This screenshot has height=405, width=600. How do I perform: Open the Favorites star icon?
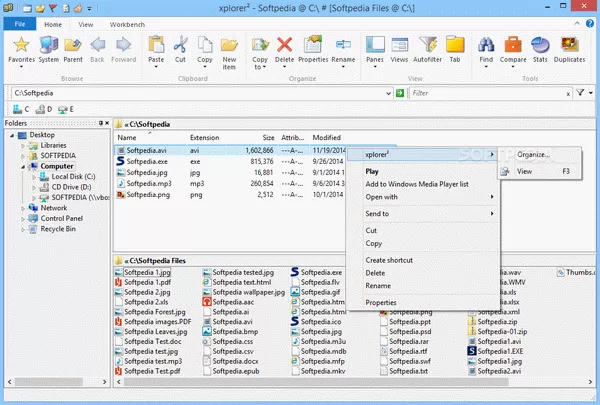tap(20, 47)
